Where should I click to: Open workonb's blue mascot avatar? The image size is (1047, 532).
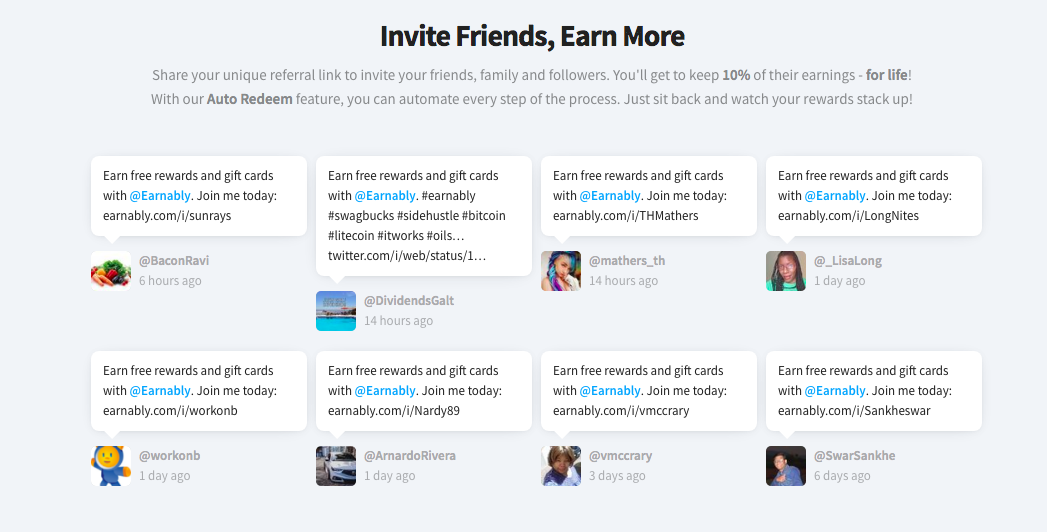pyautogui.click(x=111, y=466)
